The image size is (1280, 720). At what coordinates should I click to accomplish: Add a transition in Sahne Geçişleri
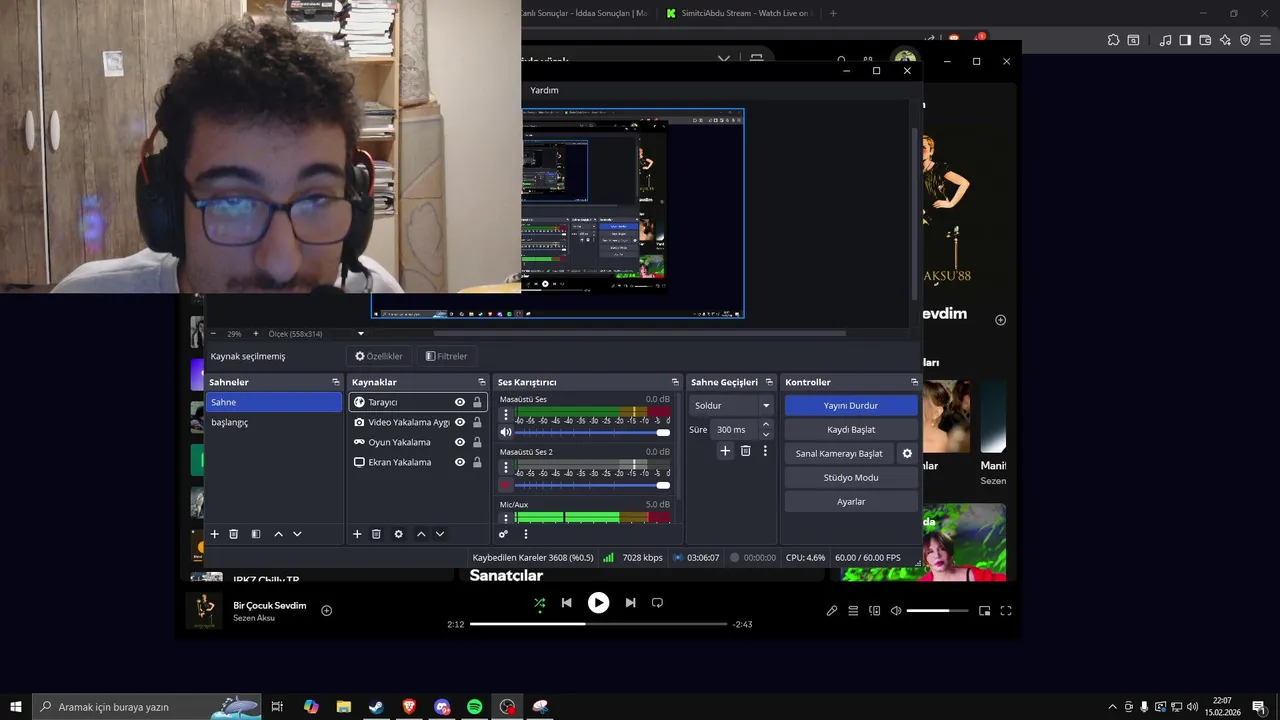click(x=725, y=451)
